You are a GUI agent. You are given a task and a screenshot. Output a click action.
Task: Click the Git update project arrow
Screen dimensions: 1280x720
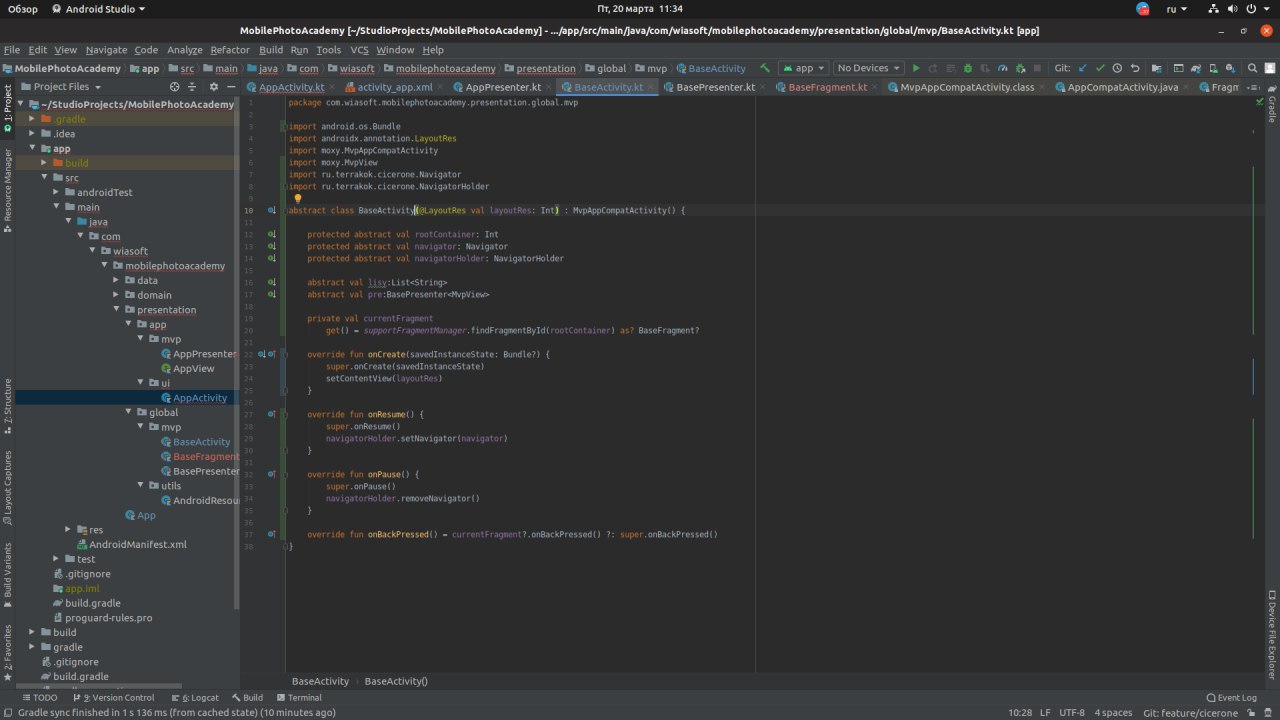coord(1083,68)
